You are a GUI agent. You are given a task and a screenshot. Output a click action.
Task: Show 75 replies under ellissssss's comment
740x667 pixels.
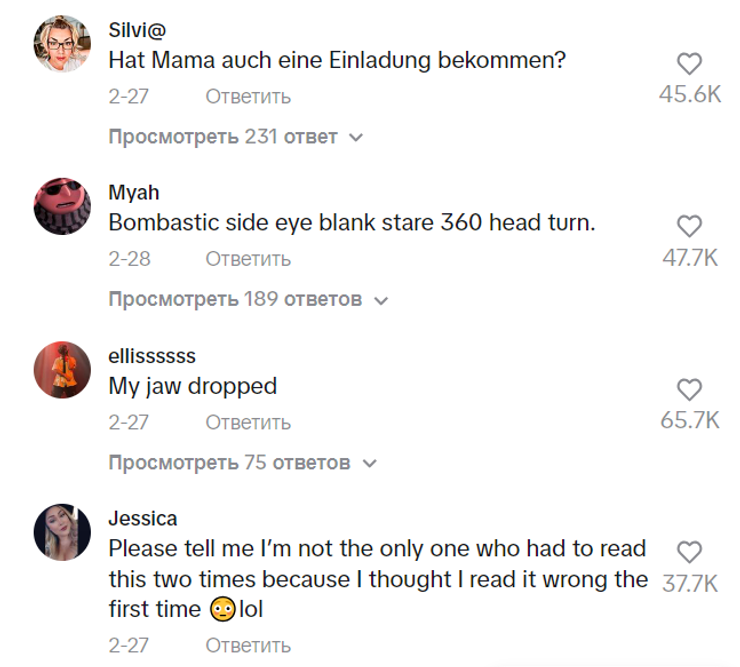241,463
